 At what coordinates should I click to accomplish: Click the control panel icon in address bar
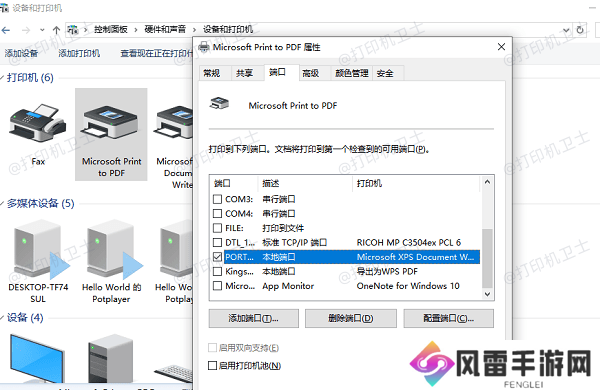pyautogui.click(x=73, y=29)
